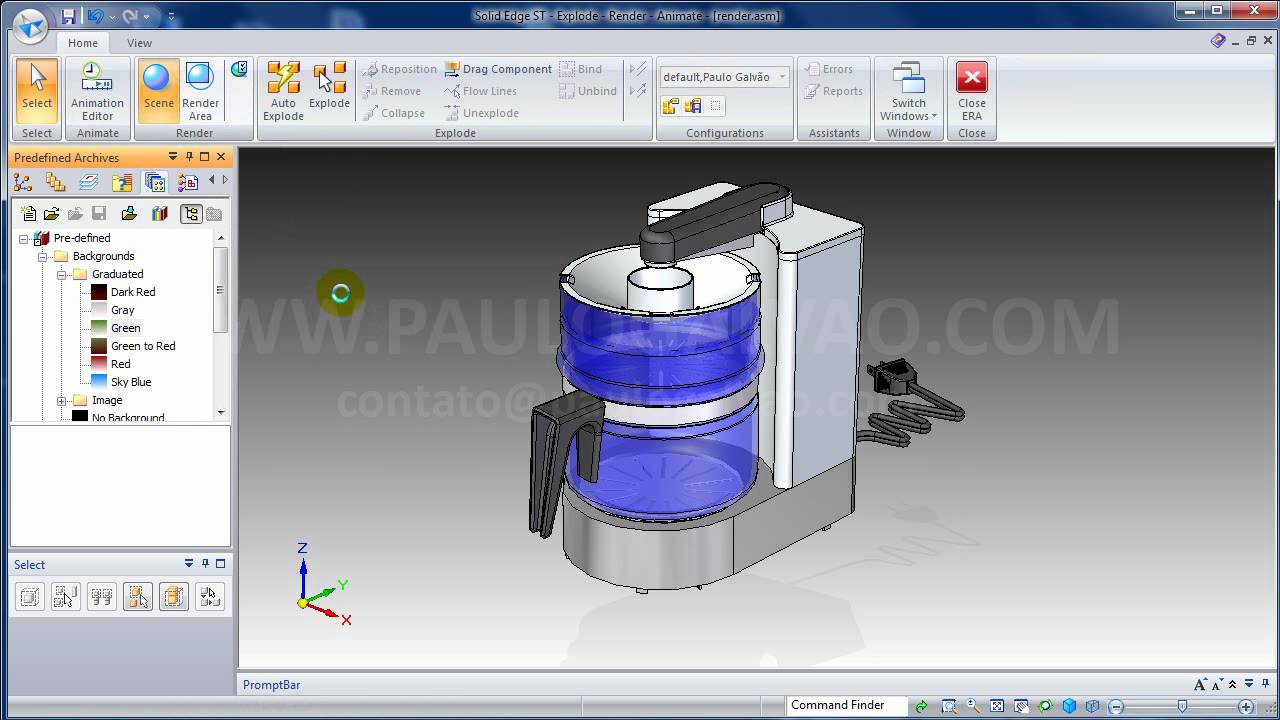Click the second display configurations icon

pyautogui.click(x=693, y=106)
